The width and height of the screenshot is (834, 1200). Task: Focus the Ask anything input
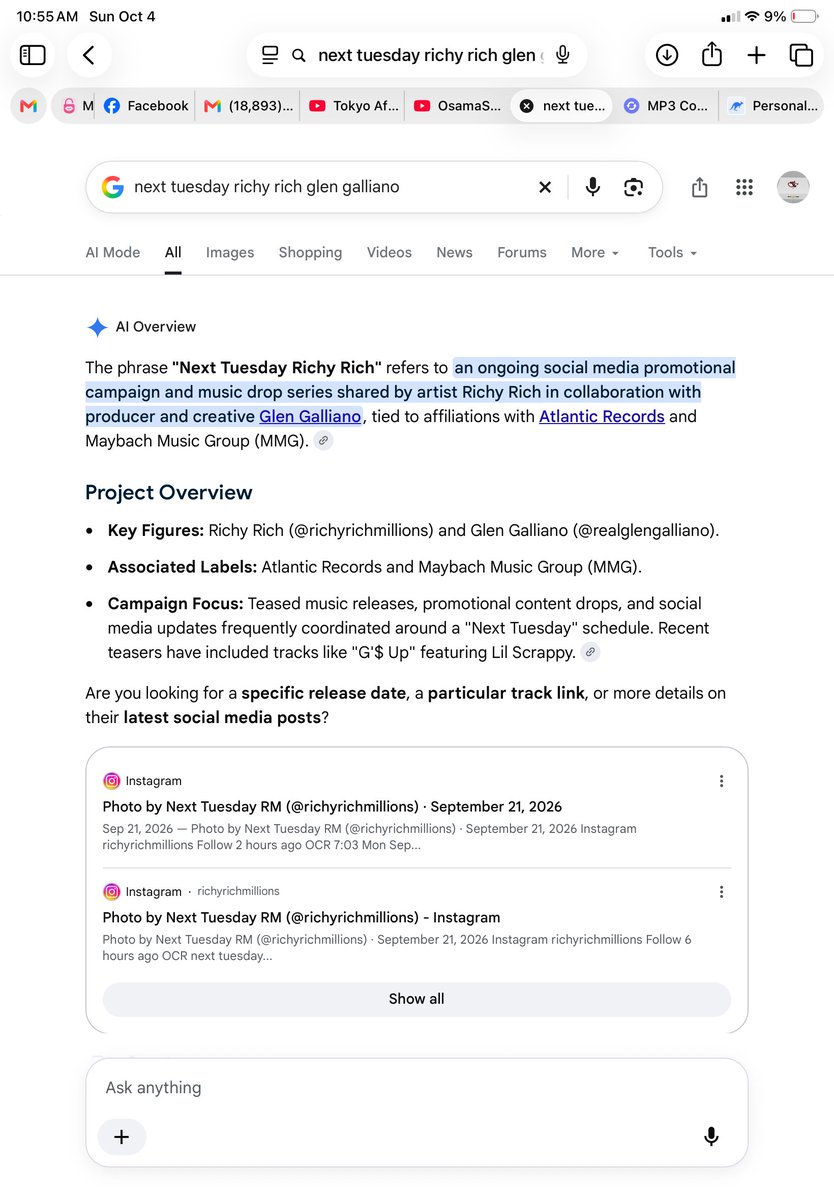point(417,1088)
